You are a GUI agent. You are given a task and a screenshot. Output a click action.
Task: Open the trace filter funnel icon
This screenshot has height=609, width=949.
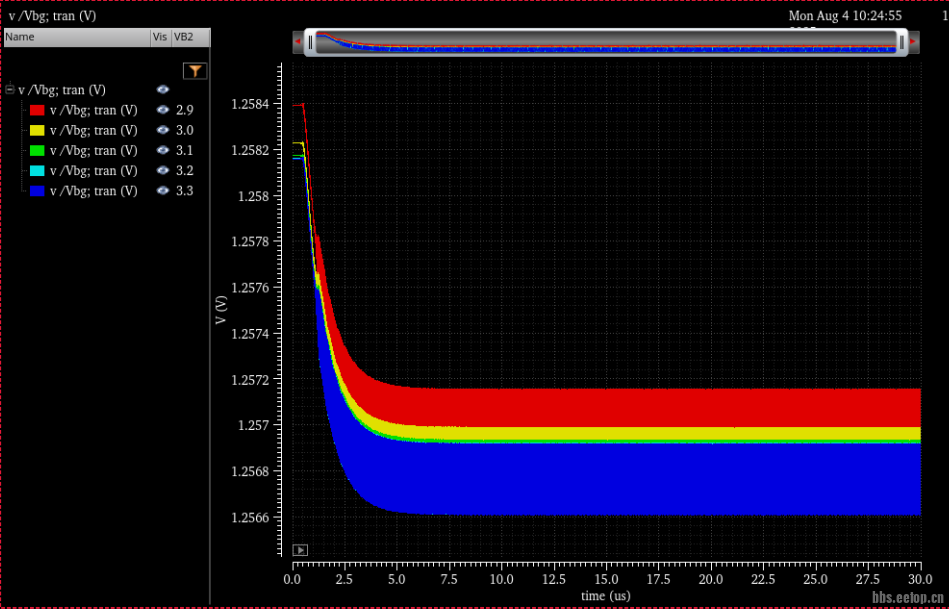(195, 71)
